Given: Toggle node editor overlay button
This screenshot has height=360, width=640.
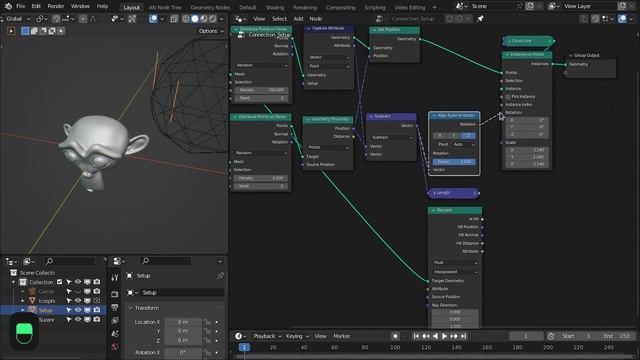Looking at the screenshot, I should point(622,19).
